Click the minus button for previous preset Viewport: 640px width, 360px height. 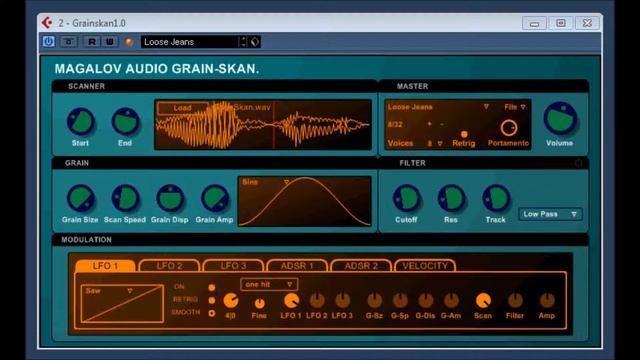[442, 124]
